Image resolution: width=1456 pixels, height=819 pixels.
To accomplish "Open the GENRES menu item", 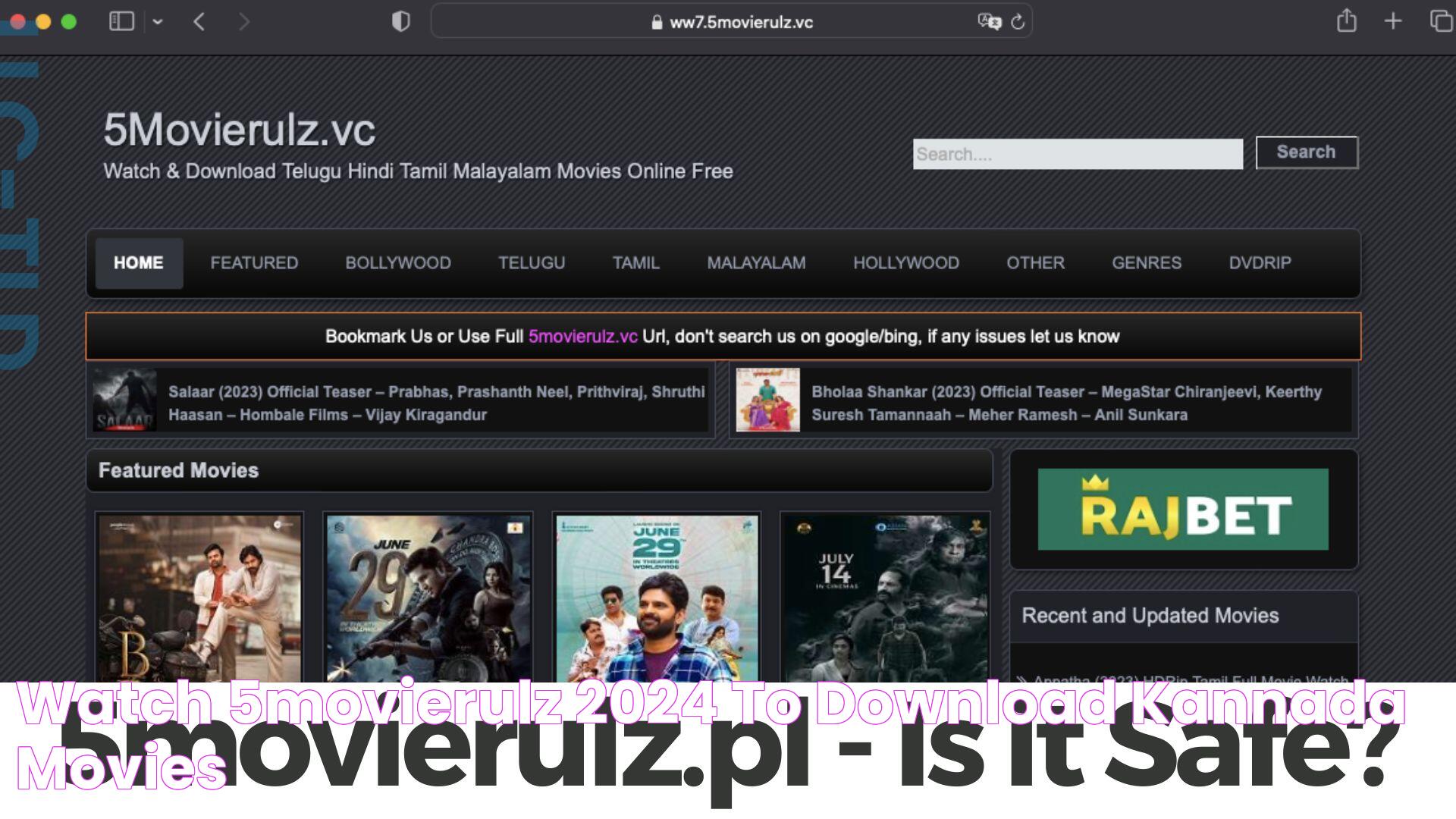I will pyautogui.click(x=1147, y=263).
